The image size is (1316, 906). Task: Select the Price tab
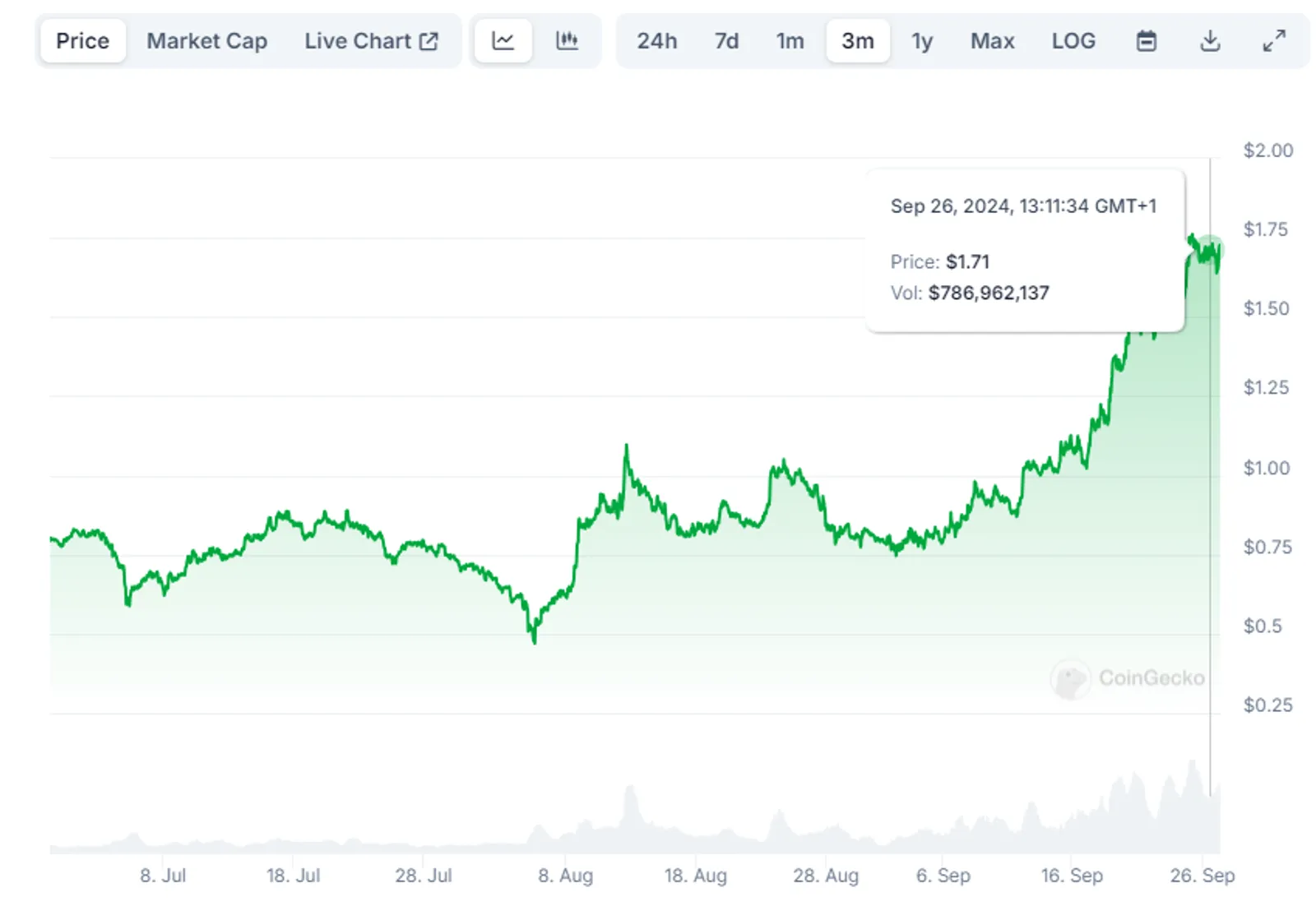click(83, 40)
